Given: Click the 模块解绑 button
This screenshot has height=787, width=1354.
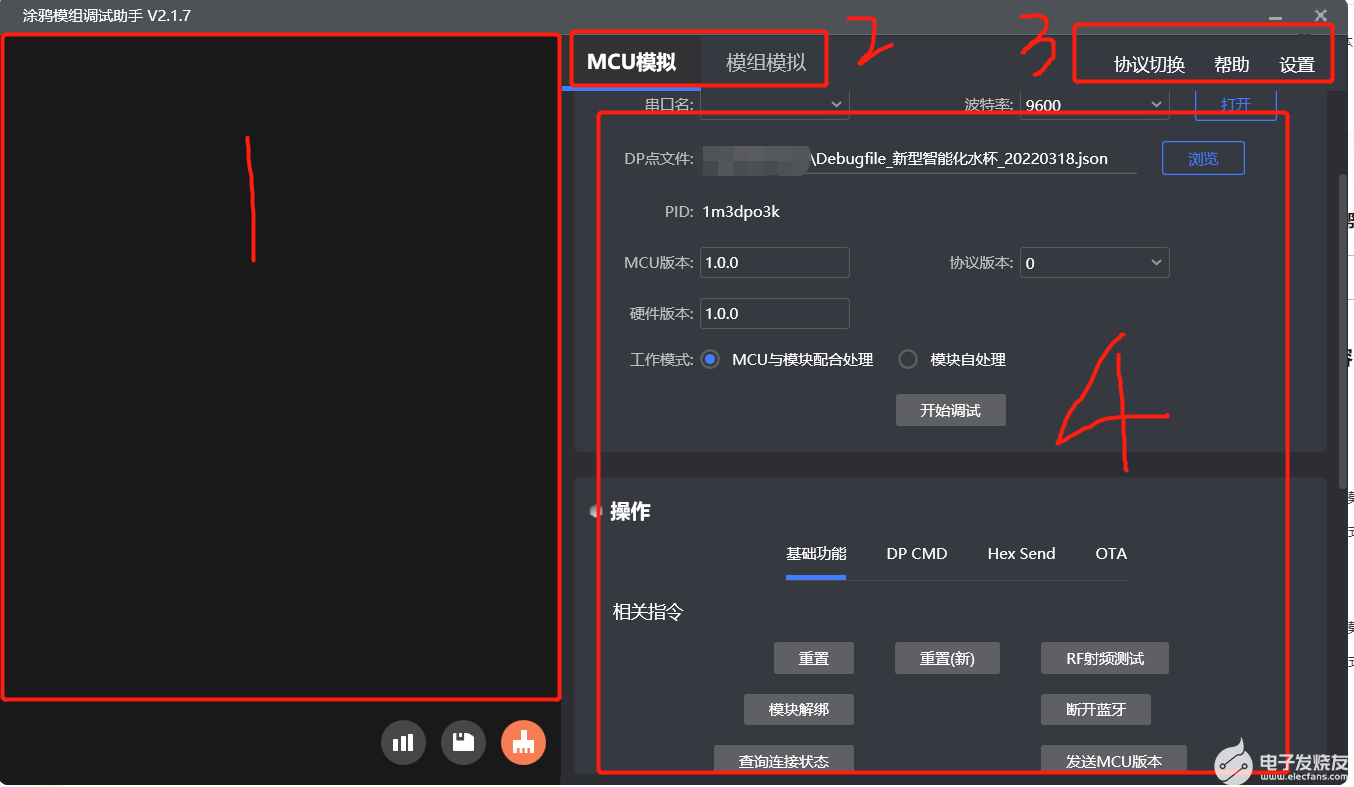Looking at the screenshot, I should [799, 709].
